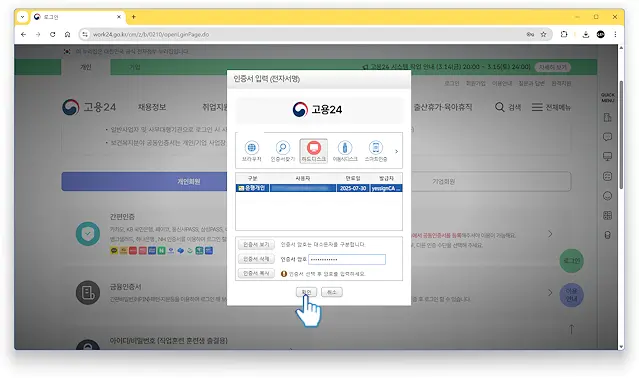Select the 은행개인 certificate row
This screenshot has width=639, height=378.
click(319, 188)
